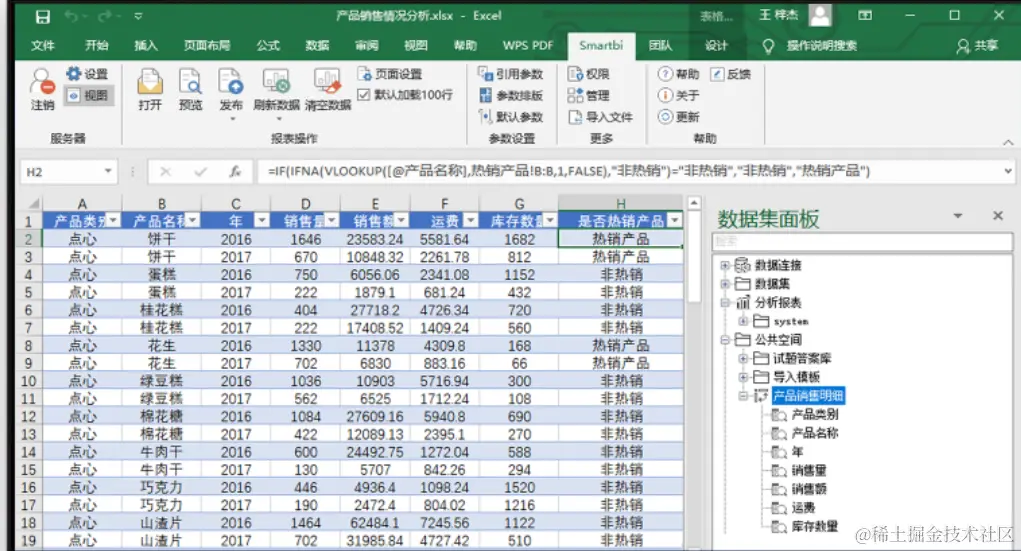Click the 反馈 feedback button
This screenshot has width=1021, height=551.
click(x=731, y=74)
